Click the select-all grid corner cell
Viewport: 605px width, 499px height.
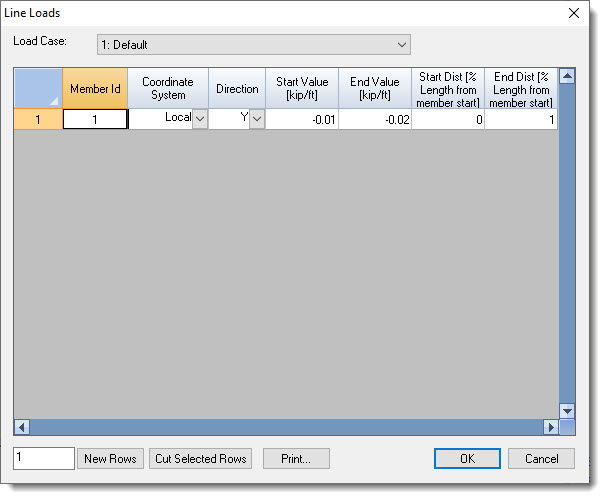point(38,88)
